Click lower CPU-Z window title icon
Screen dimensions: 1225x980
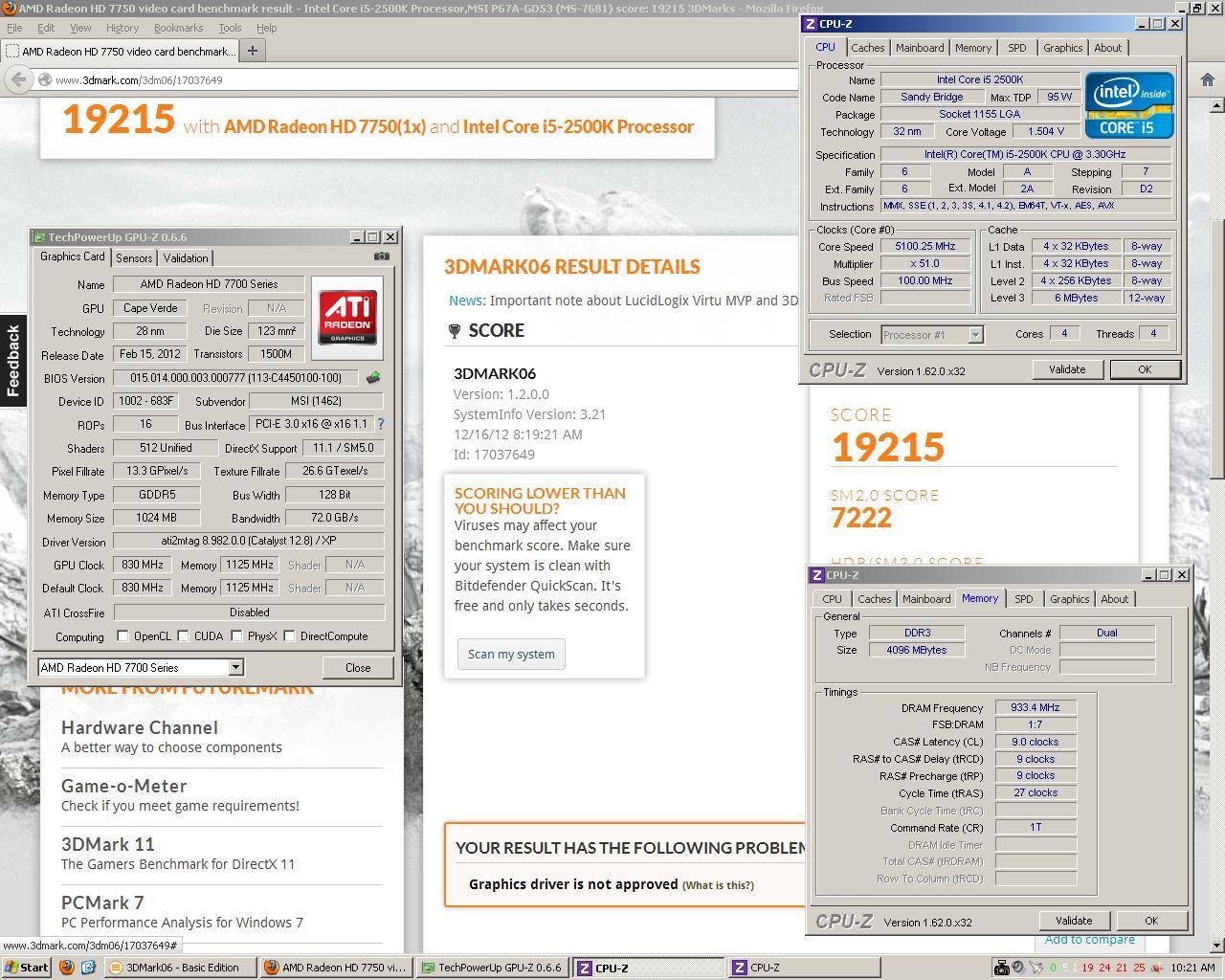(x=817, y=575)
